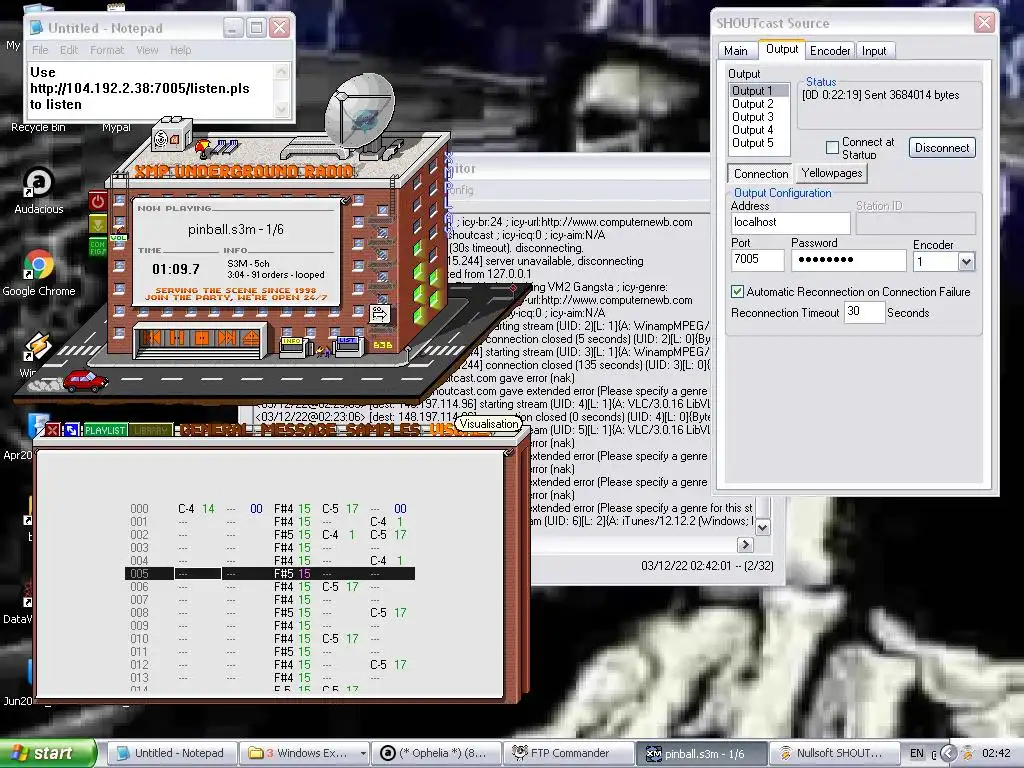The width and height of the screenshot is (1024, 768).
Task: Close the SHOUTcast Source window
Action: pos(984,23)
